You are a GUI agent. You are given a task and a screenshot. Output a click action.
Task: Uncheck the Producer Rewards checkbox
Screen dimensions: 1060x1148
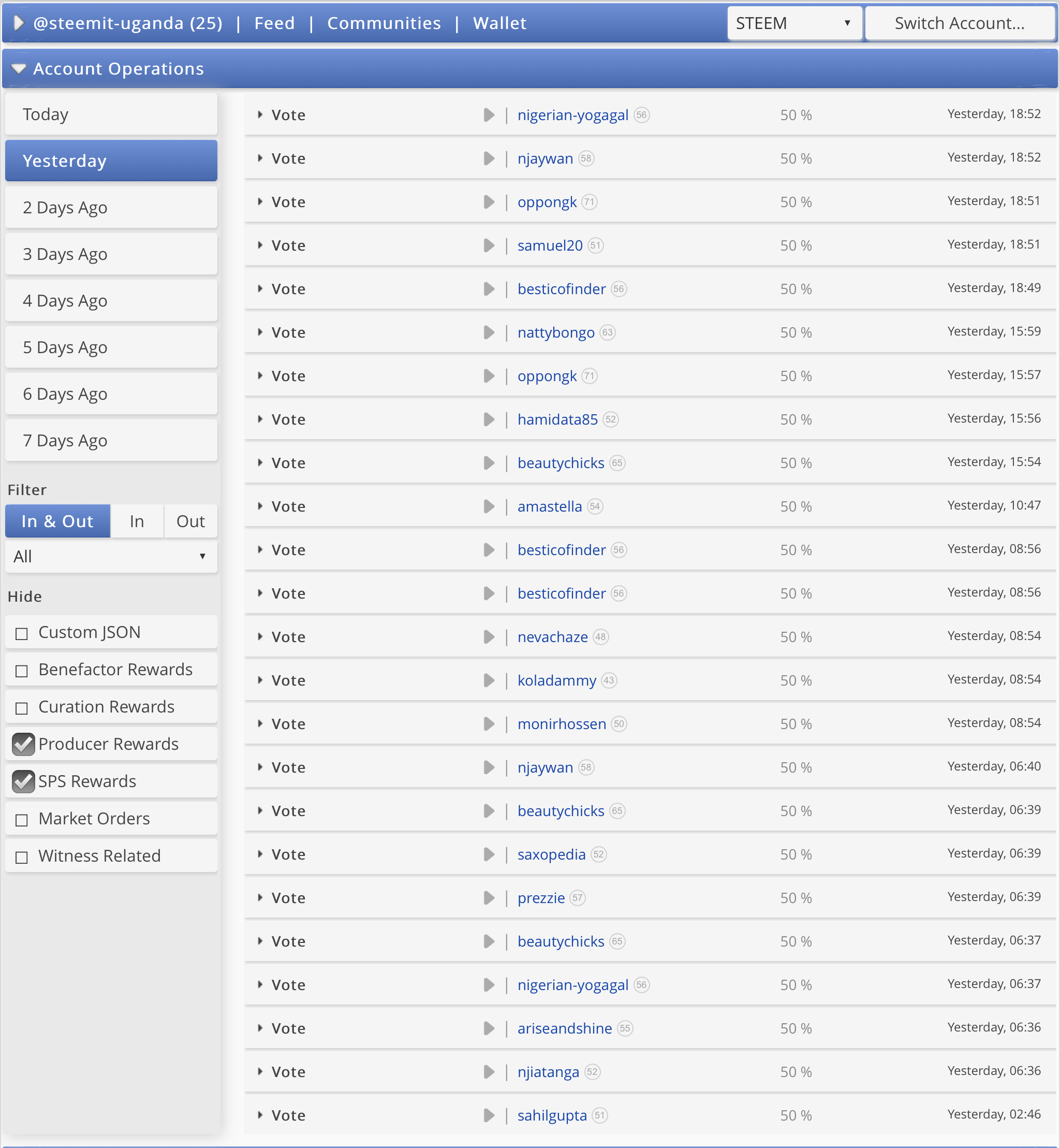23,744
